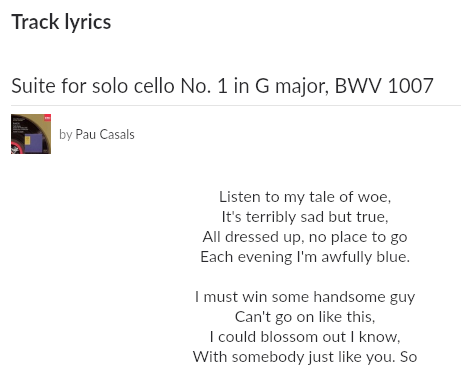Select 'I must win some handsome guy' line

click(x=305, y=297)
